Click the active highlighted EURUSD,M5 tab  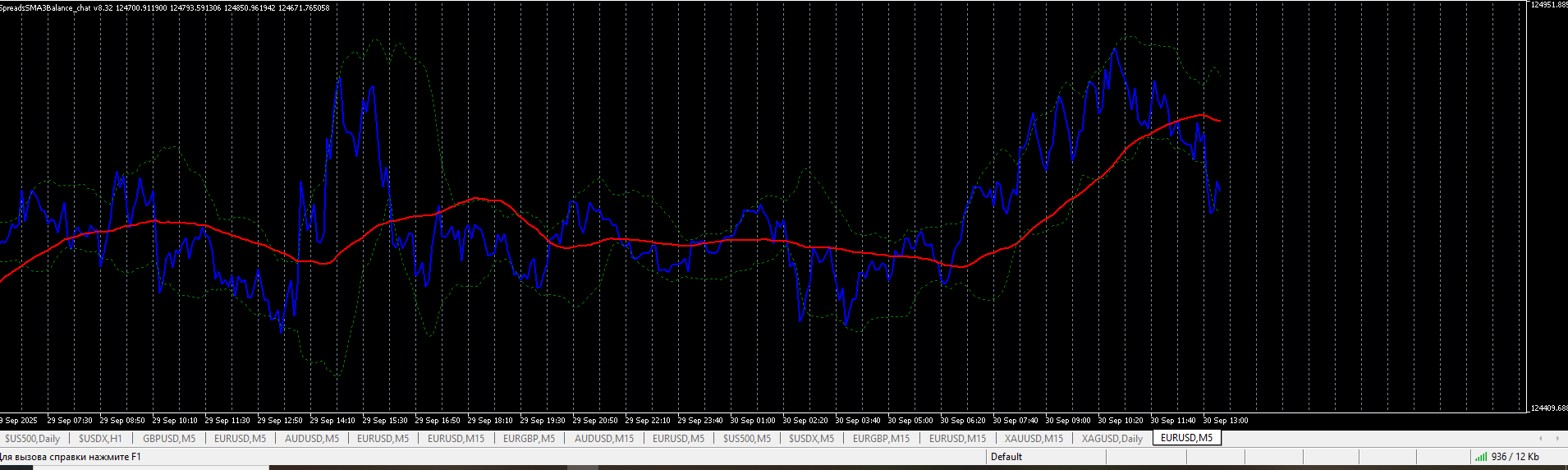click(1186, 438)
